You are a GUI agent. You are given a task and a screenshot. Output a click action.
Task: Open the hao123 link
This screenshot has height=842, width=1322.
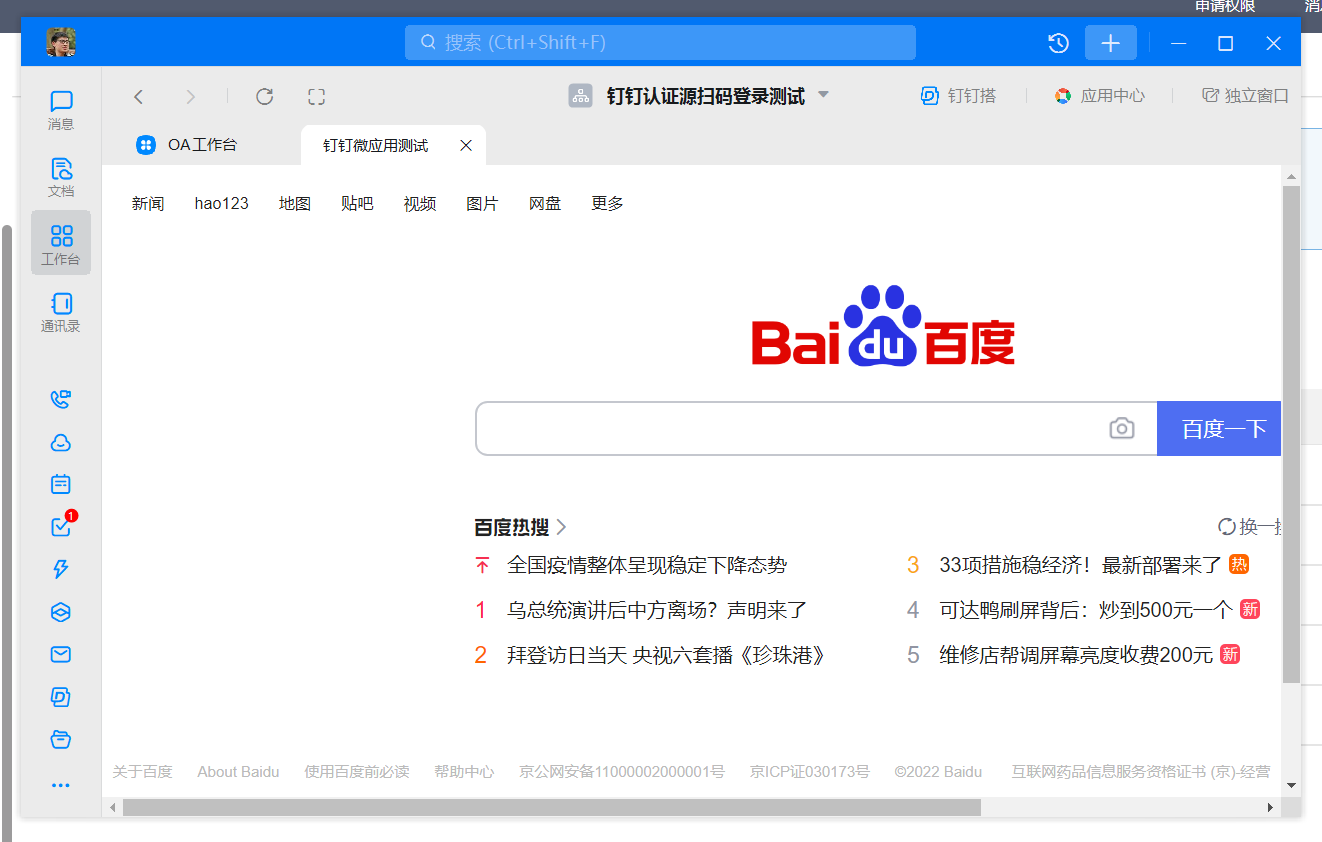[221, 203]
